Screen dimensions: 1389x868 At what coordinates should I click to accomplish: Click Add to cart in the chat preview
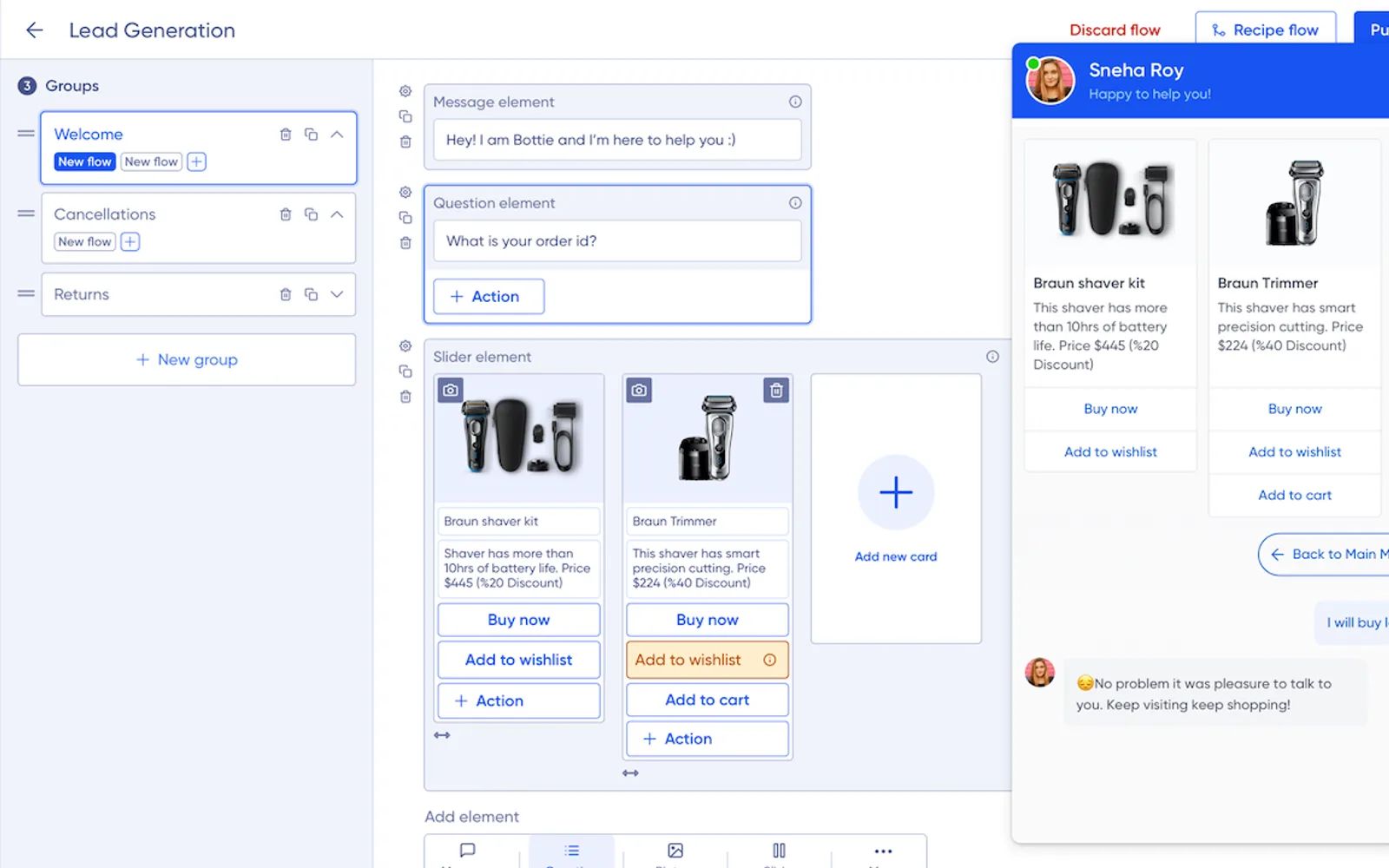(1294, 495)
